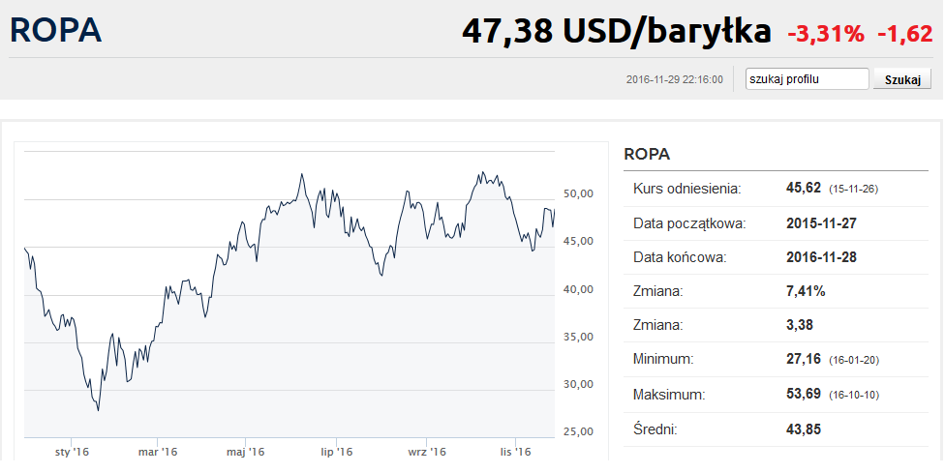Click the Zmiana value 3,38
The height and width of the screenshot is (473, 945).
coord(800,325)
